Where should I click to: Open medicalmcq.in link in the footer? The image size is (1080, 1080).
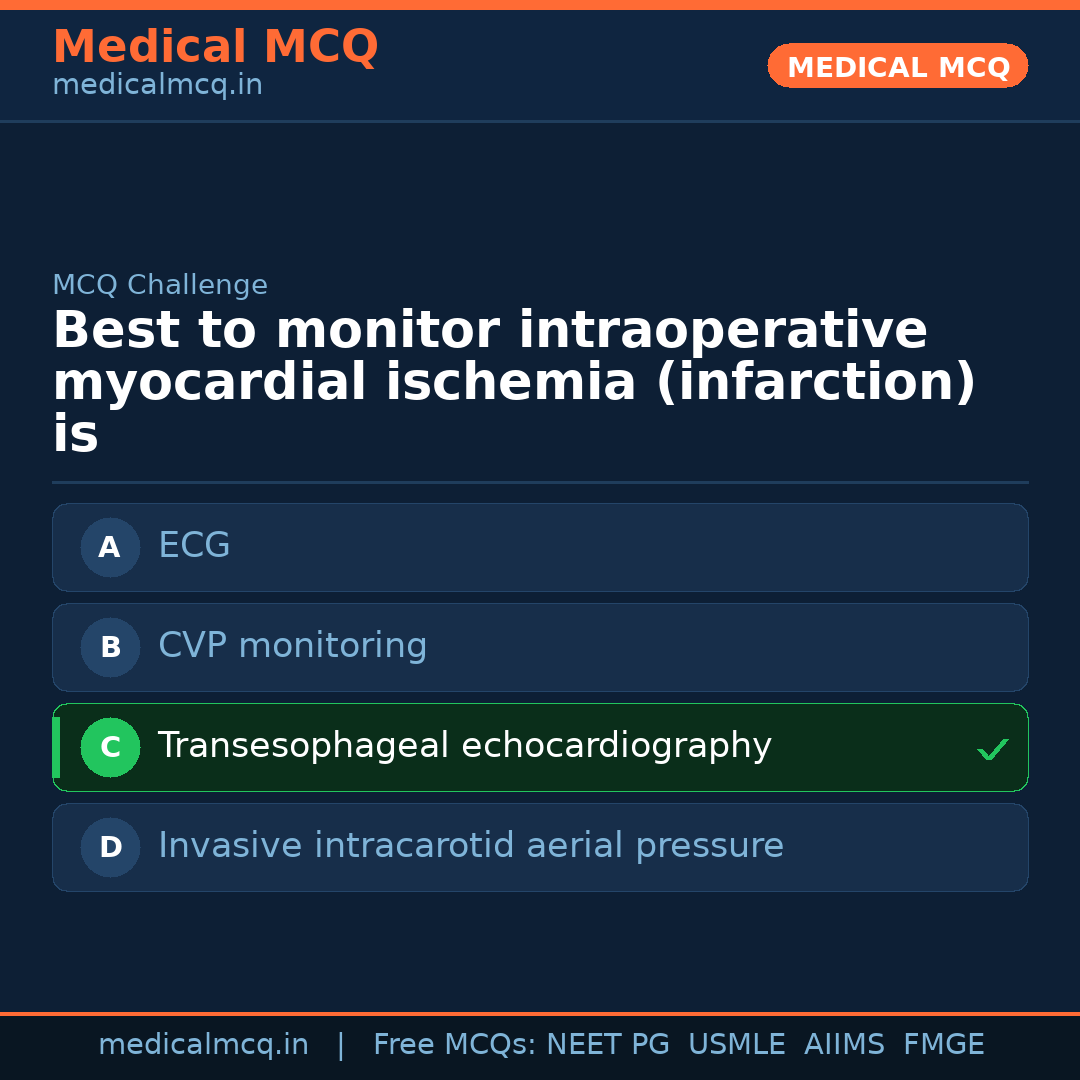[203, 1045]
